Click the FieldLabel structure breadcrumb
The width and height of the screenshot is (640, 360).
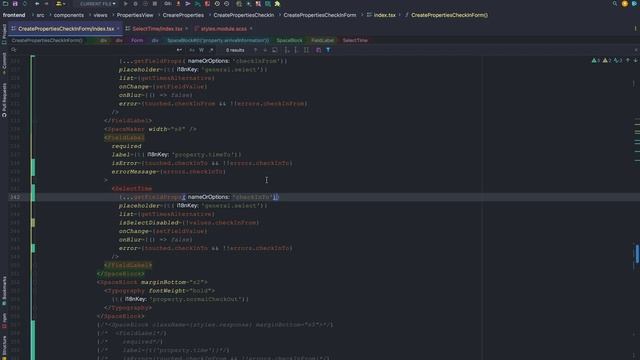(322, 40)
